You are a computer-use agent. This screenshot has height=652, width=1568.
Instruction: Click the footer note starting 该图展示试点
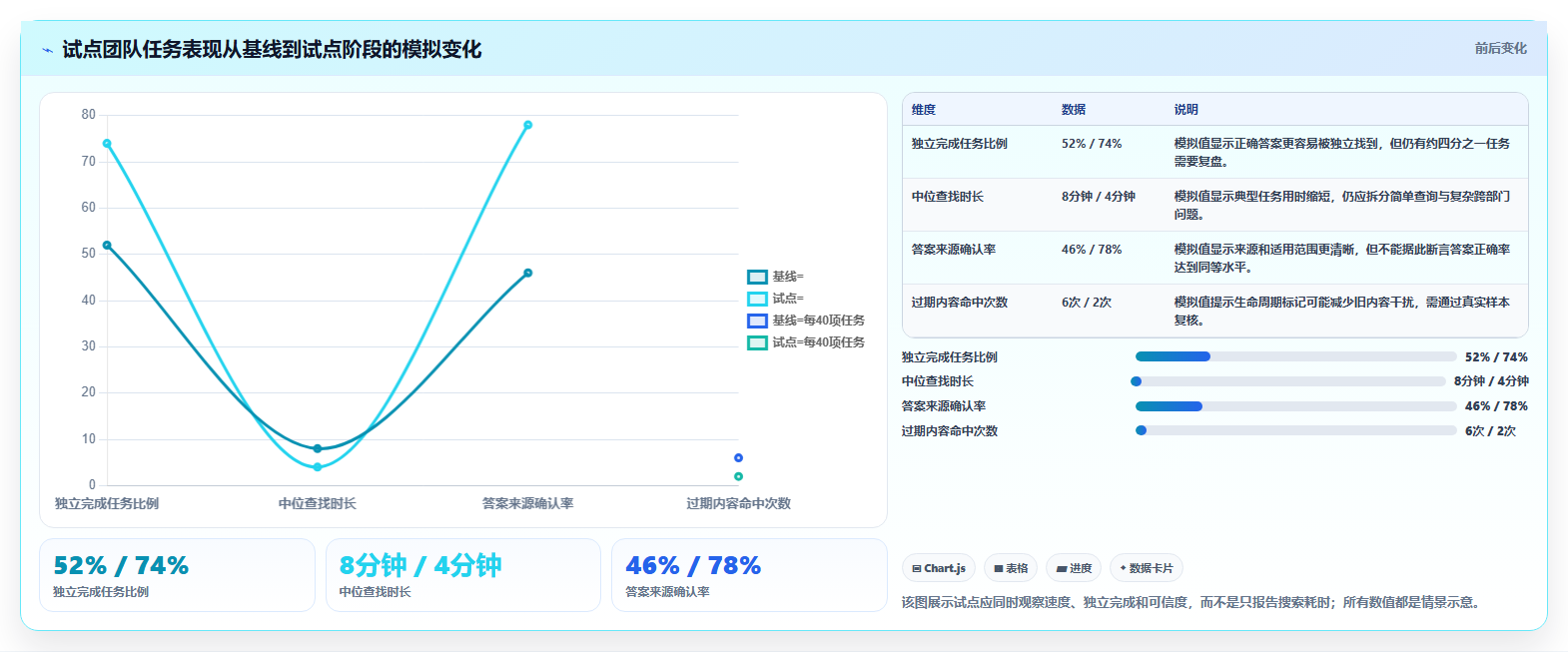[x=1193, y=602]
